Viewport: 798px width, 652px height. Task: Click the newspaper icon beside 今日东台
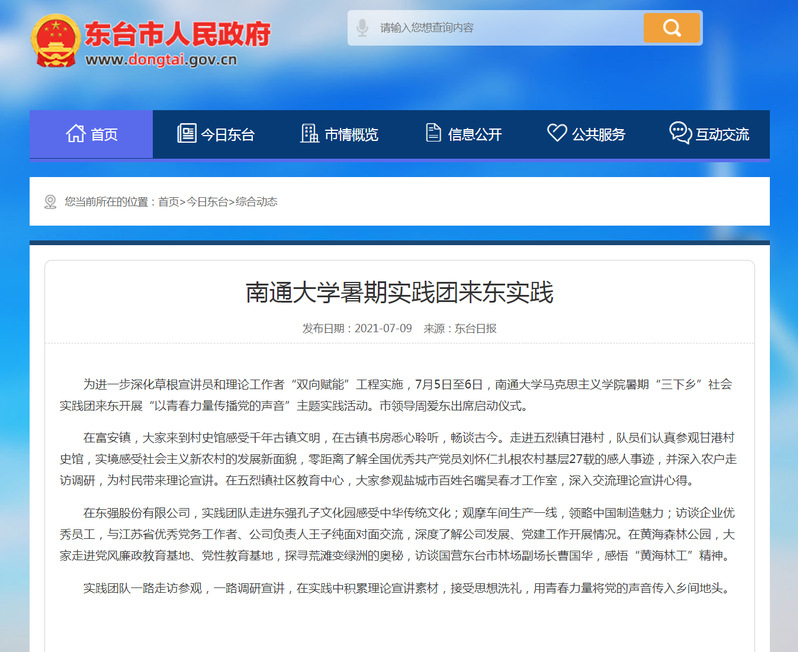point(186,134)
